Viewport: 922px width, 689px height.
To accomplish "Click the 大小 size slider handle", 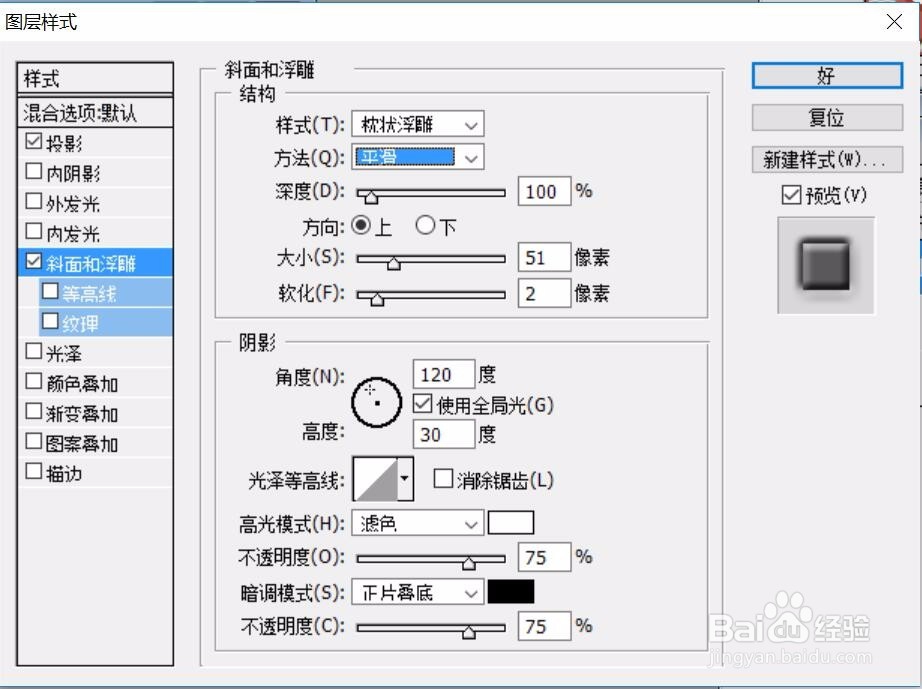I will pyautogui.click(x=393, y=262).
